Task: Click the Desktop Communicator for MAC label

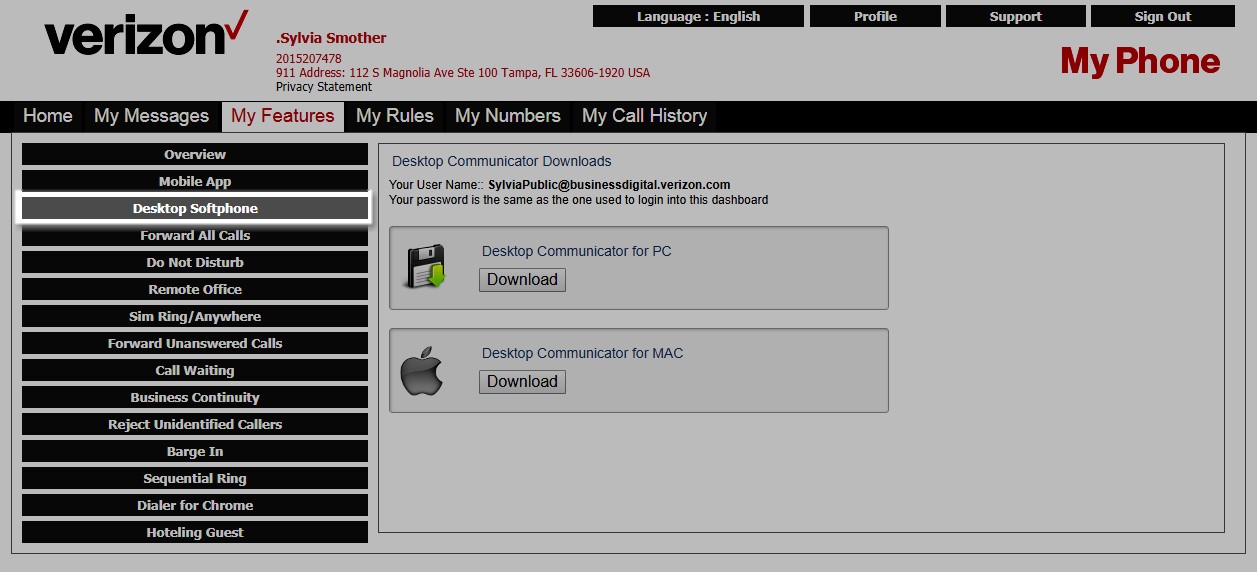Action: [x=583, y=353]
